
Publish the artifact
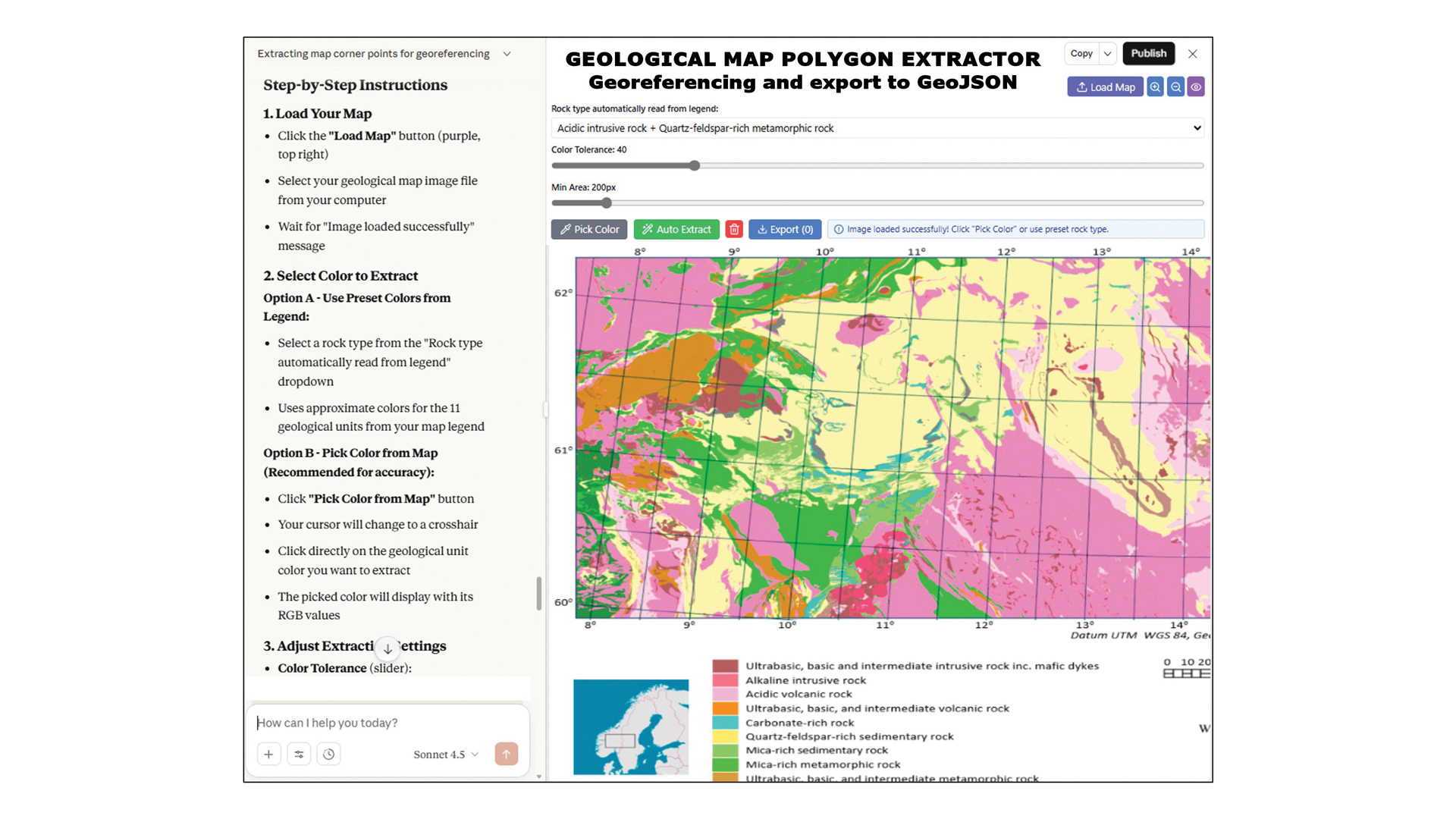click(x=1148, y=54)
